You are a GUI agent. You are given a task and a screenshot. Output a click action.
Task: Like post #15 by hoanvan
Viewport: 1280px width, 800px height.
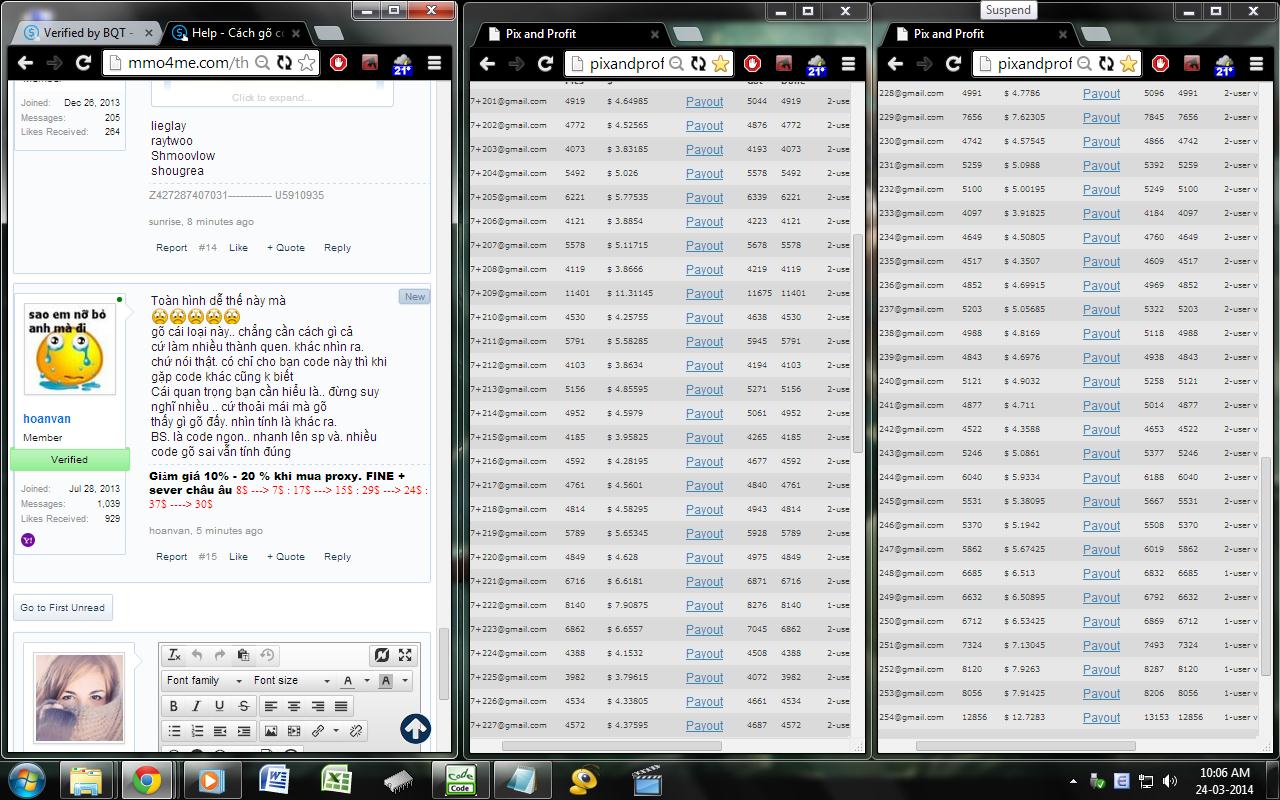click(238, 557)
